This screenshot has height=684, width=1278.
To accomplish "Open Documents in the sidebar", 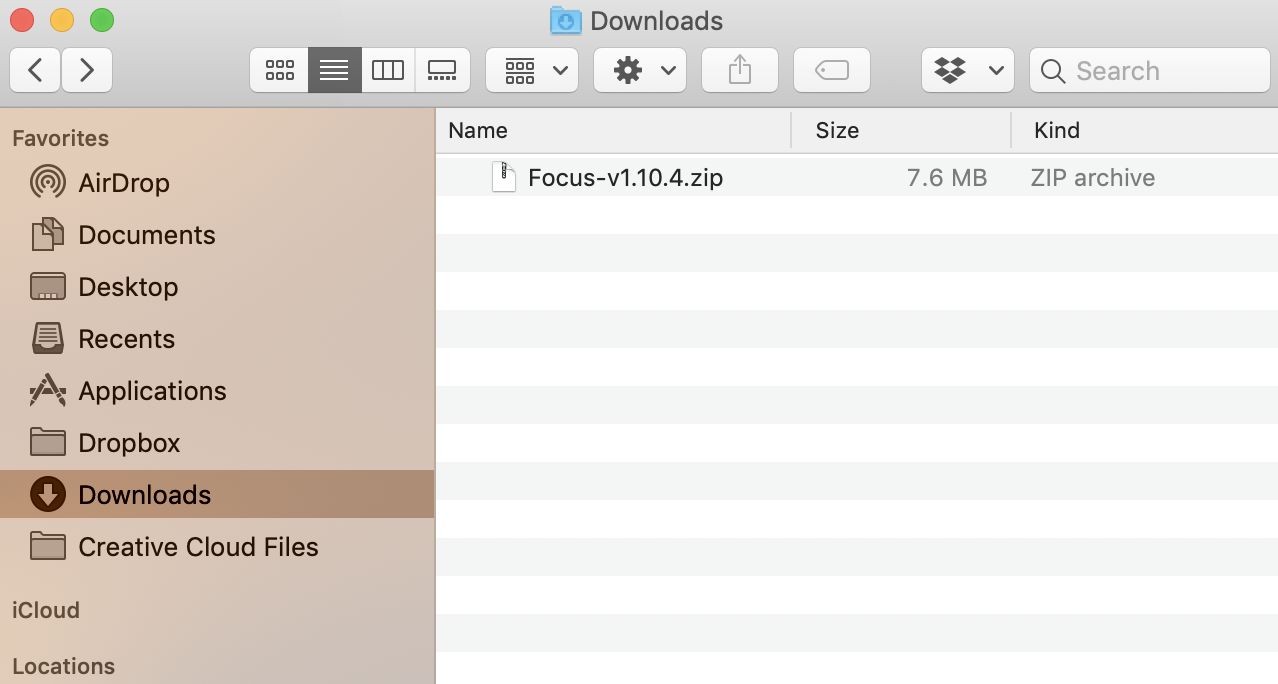I will tap(217, 235).
